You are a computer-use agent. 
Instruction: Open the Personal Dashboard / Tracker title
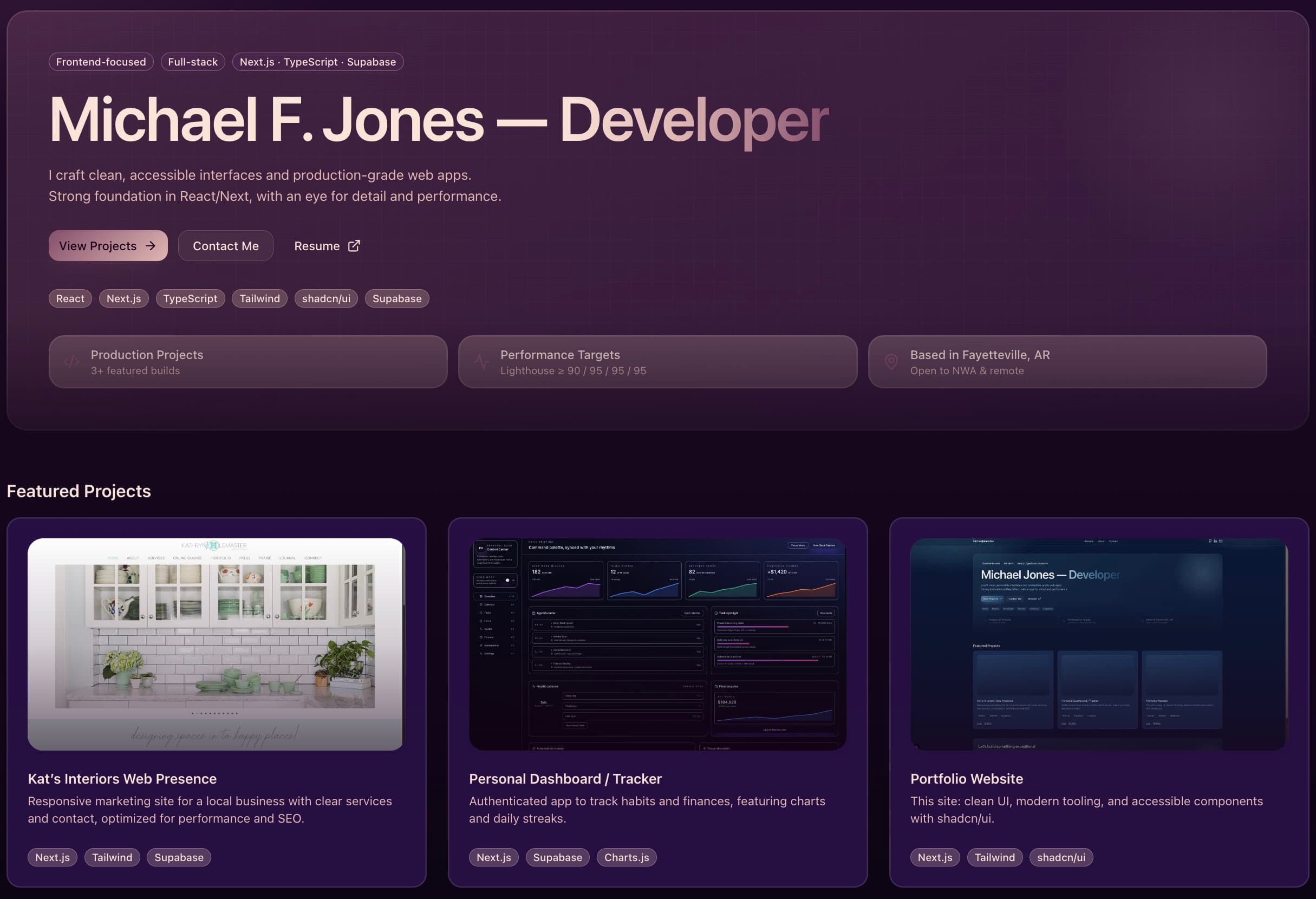(564, 778)
